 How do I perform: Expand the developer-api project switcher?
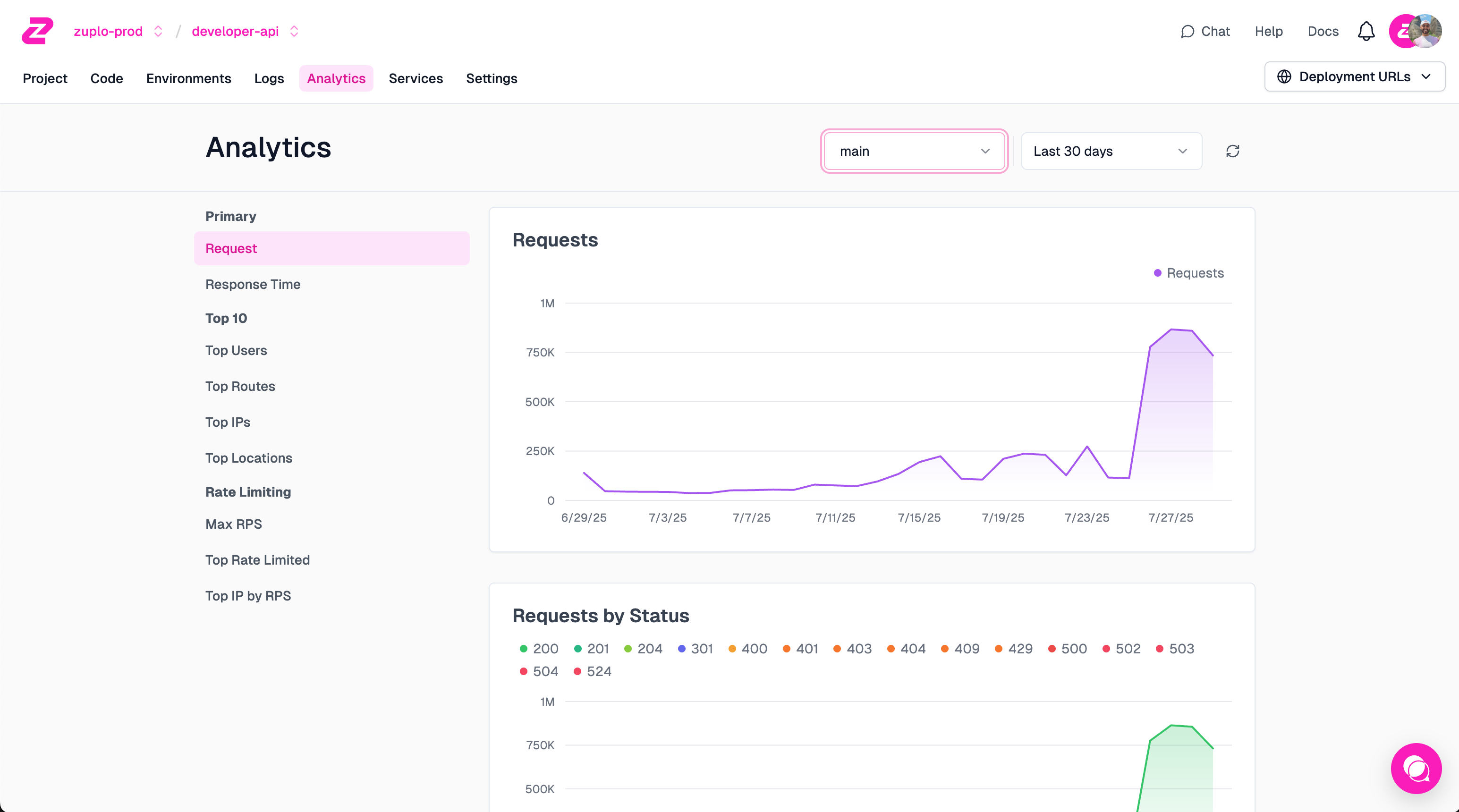[x=294, y=31]
